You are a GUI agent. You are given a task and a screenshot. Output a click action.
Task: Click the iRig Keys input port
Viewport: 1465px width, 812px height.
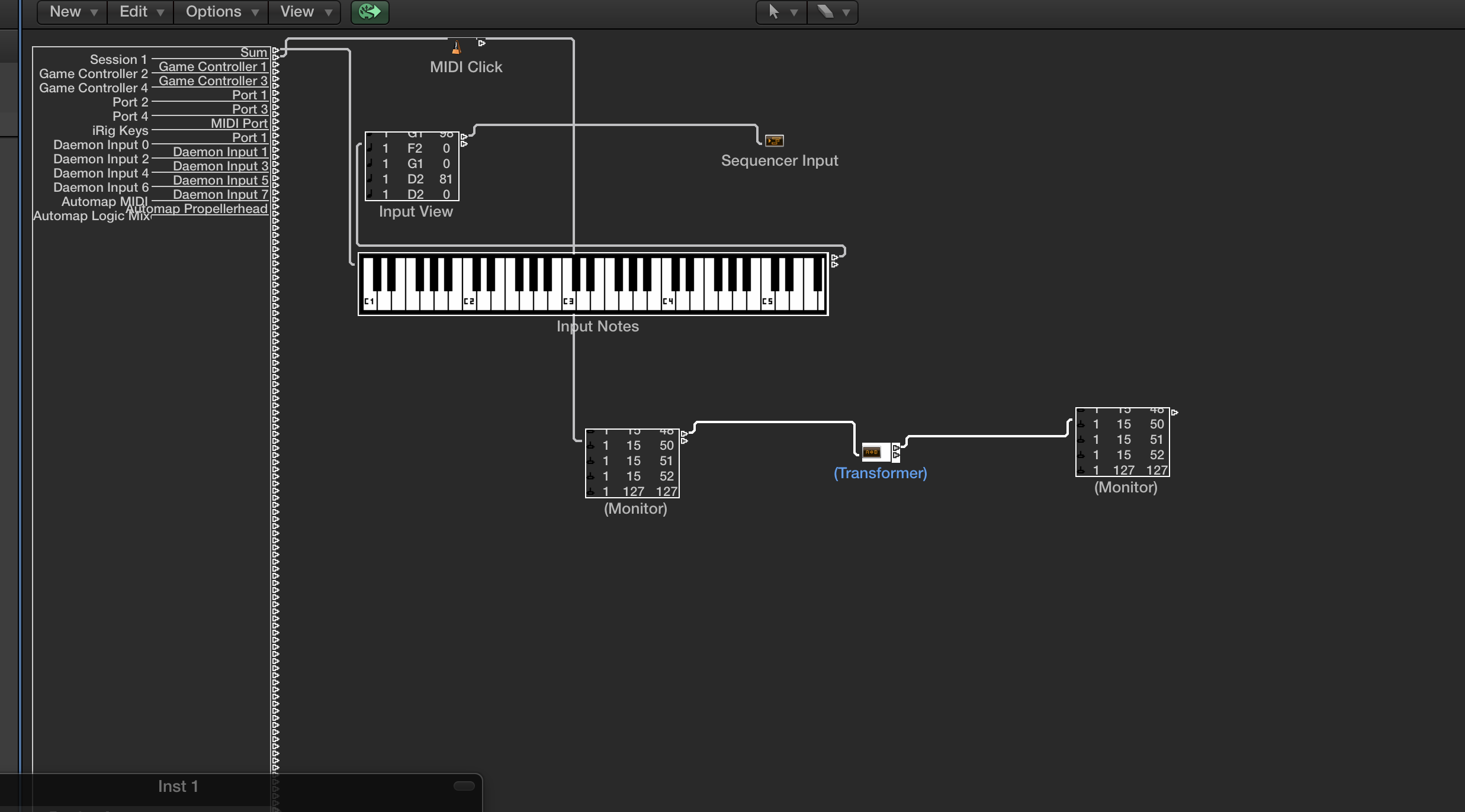pos(120,131)
